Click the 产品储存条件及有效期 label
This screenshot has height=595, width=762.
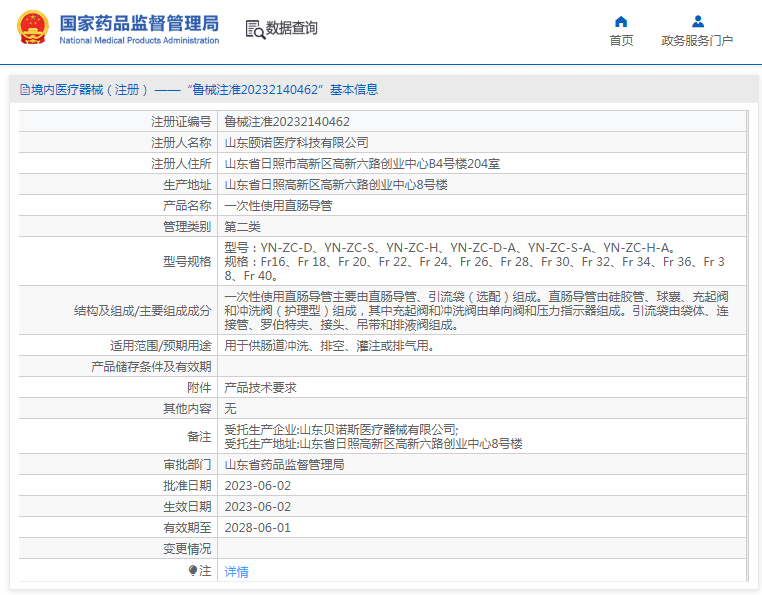point(151,366)
